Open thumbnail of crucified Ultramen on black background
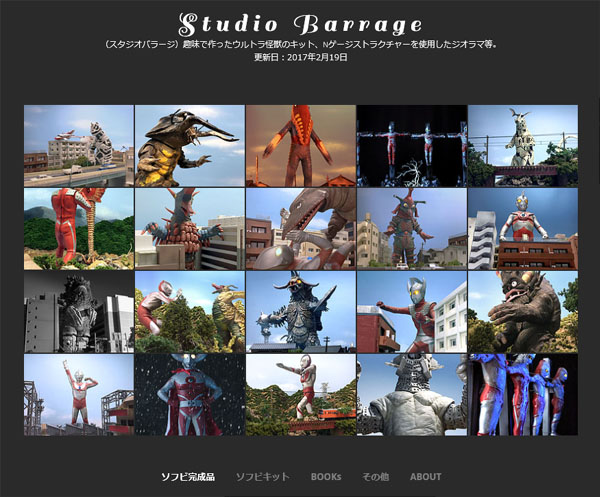Image resolution: width=600 pixels, height=497 pixels. (412, 146)
